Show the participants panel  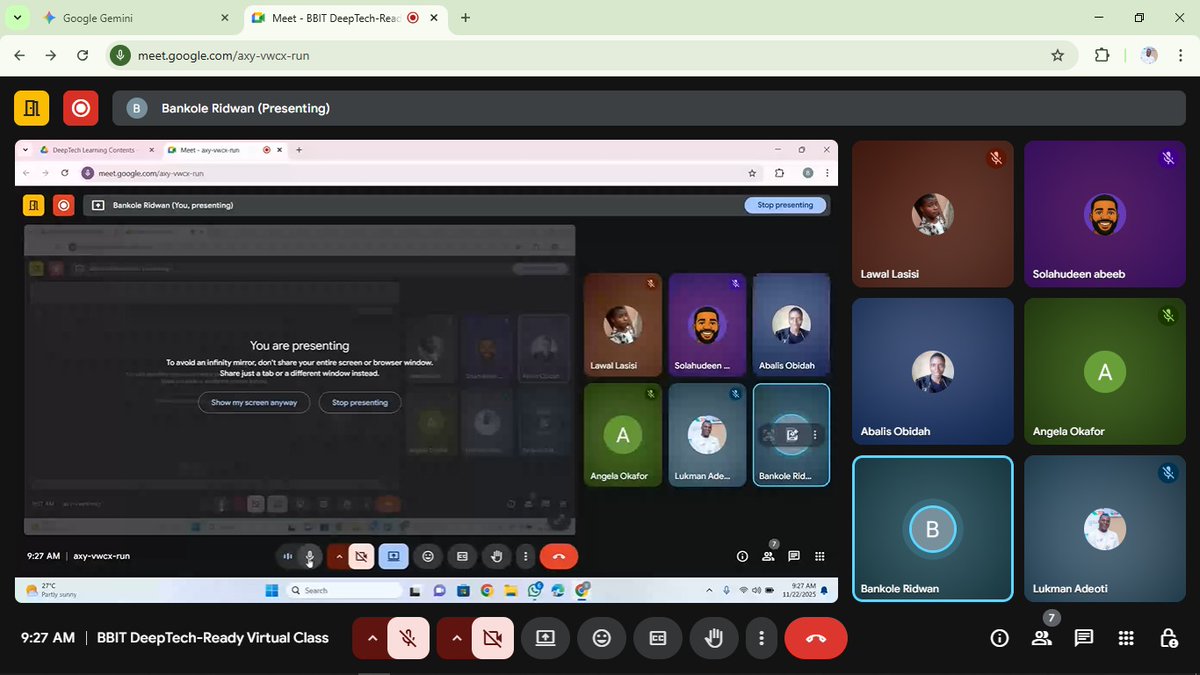[1041, 637]
